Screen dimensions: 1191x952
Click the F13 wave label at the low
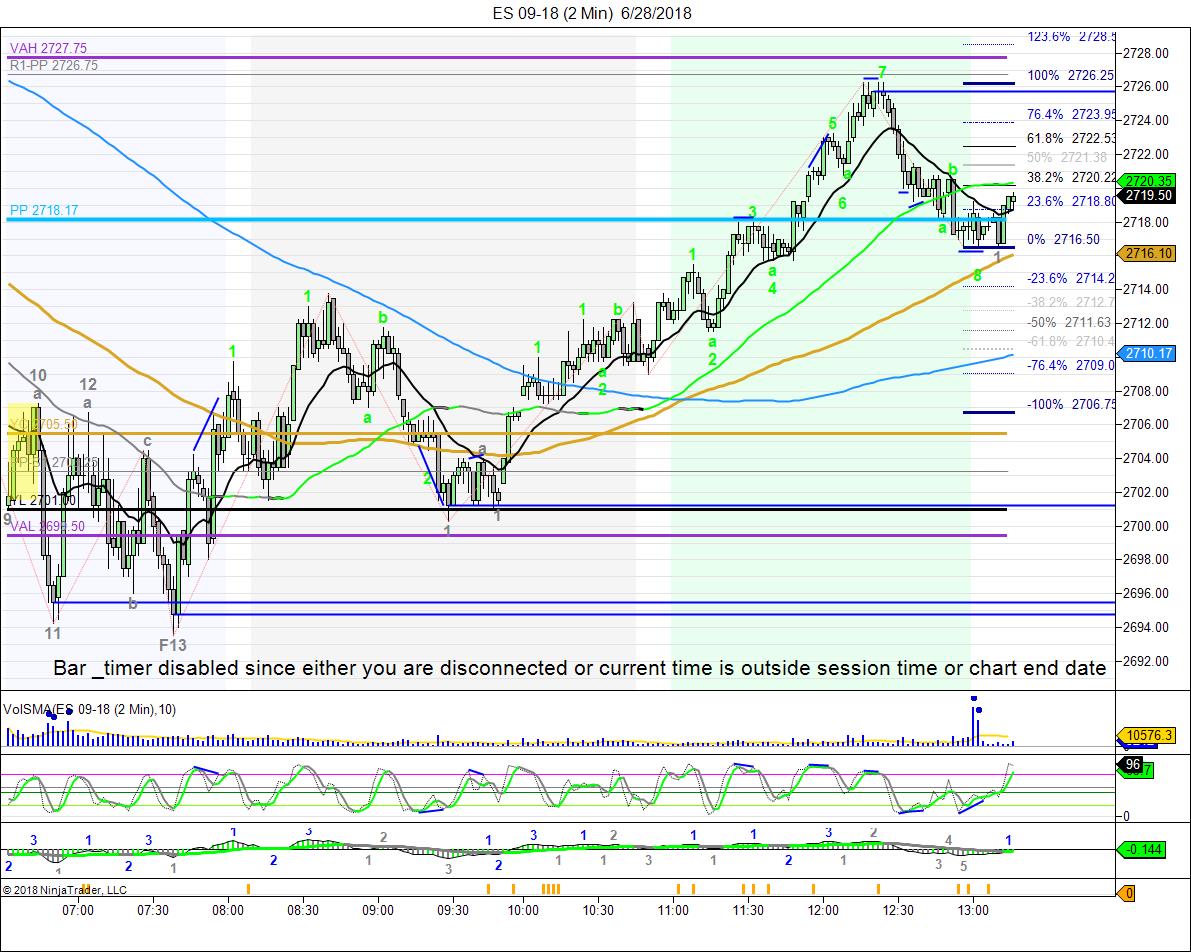[x=172, y=645]
